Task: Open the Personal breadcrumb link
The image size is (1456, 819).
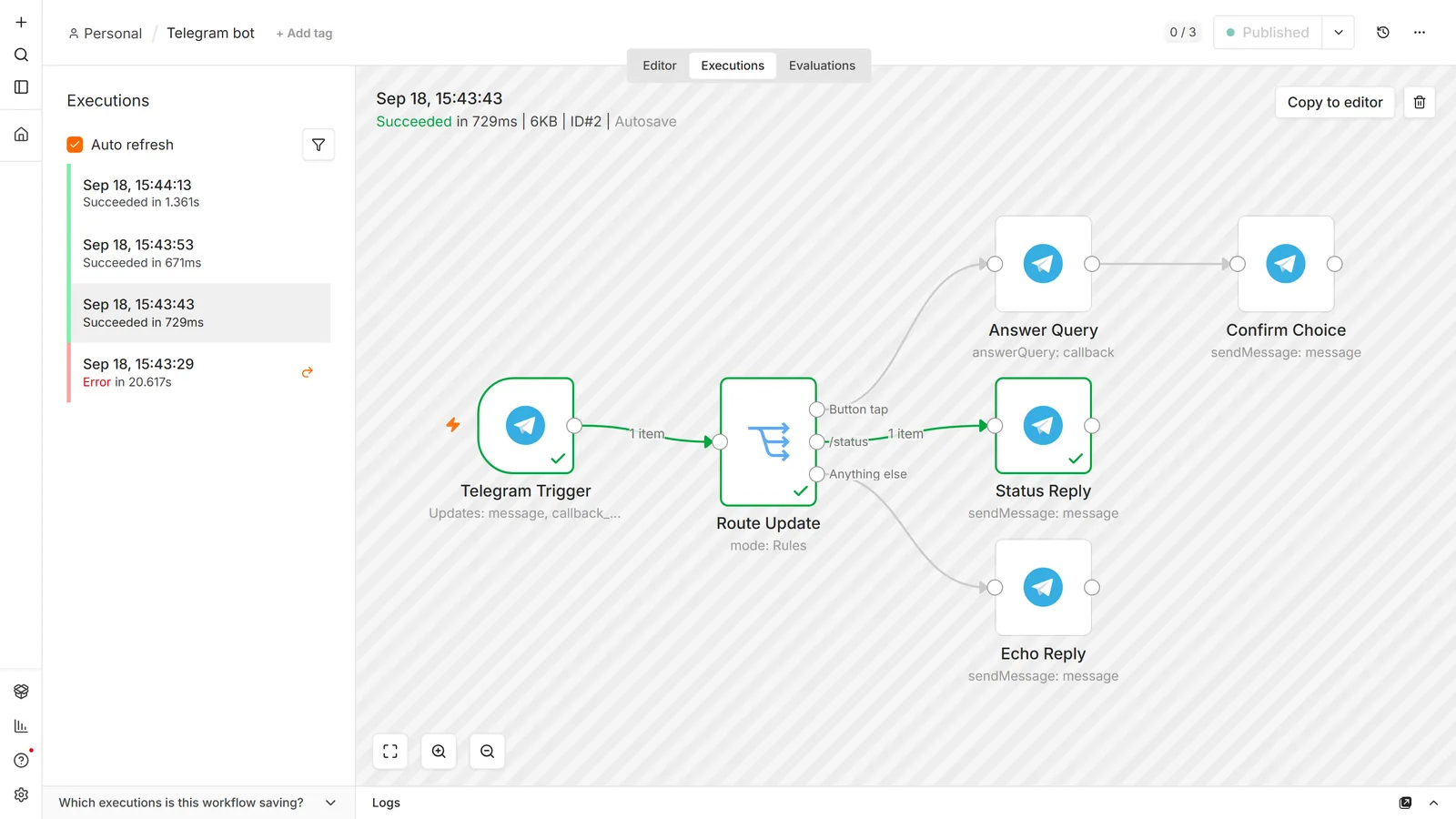Action: coord(106,34)
